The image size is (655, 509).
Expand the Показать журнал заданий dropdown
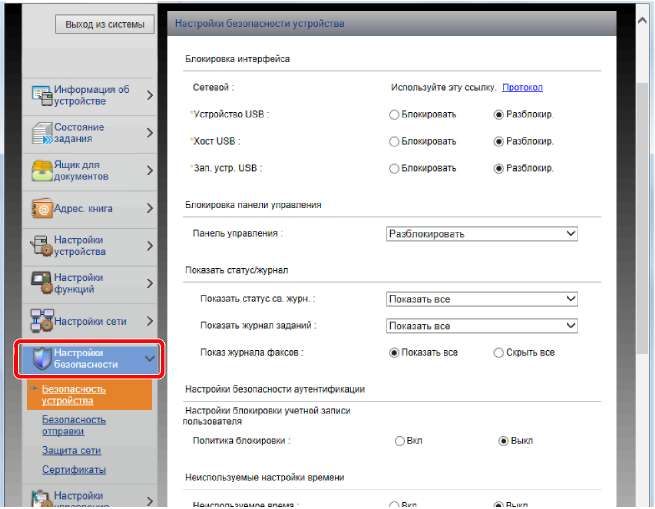tap(482, 326)
